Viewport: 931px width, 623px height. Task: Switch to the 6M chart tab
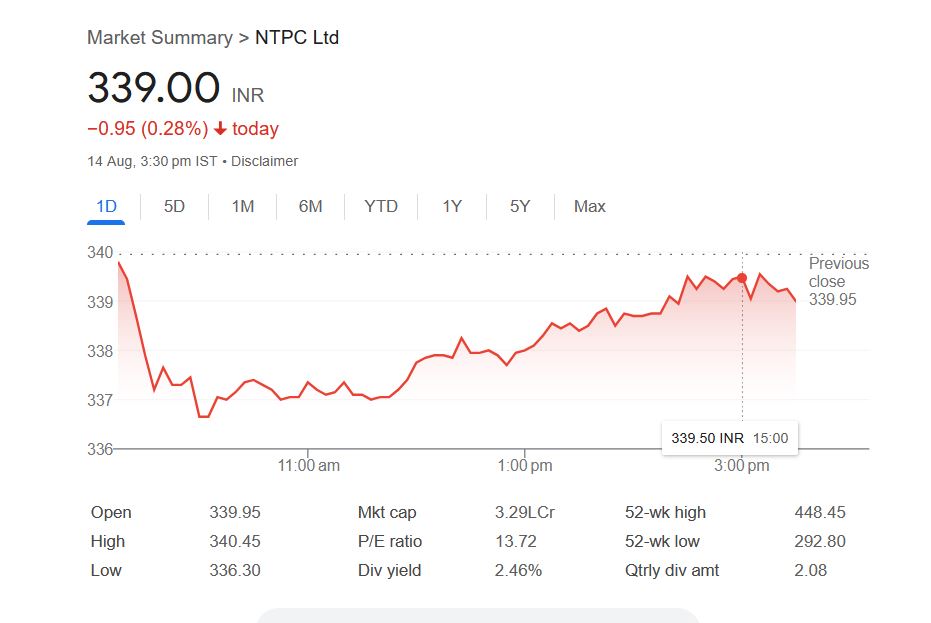[310, 207]
